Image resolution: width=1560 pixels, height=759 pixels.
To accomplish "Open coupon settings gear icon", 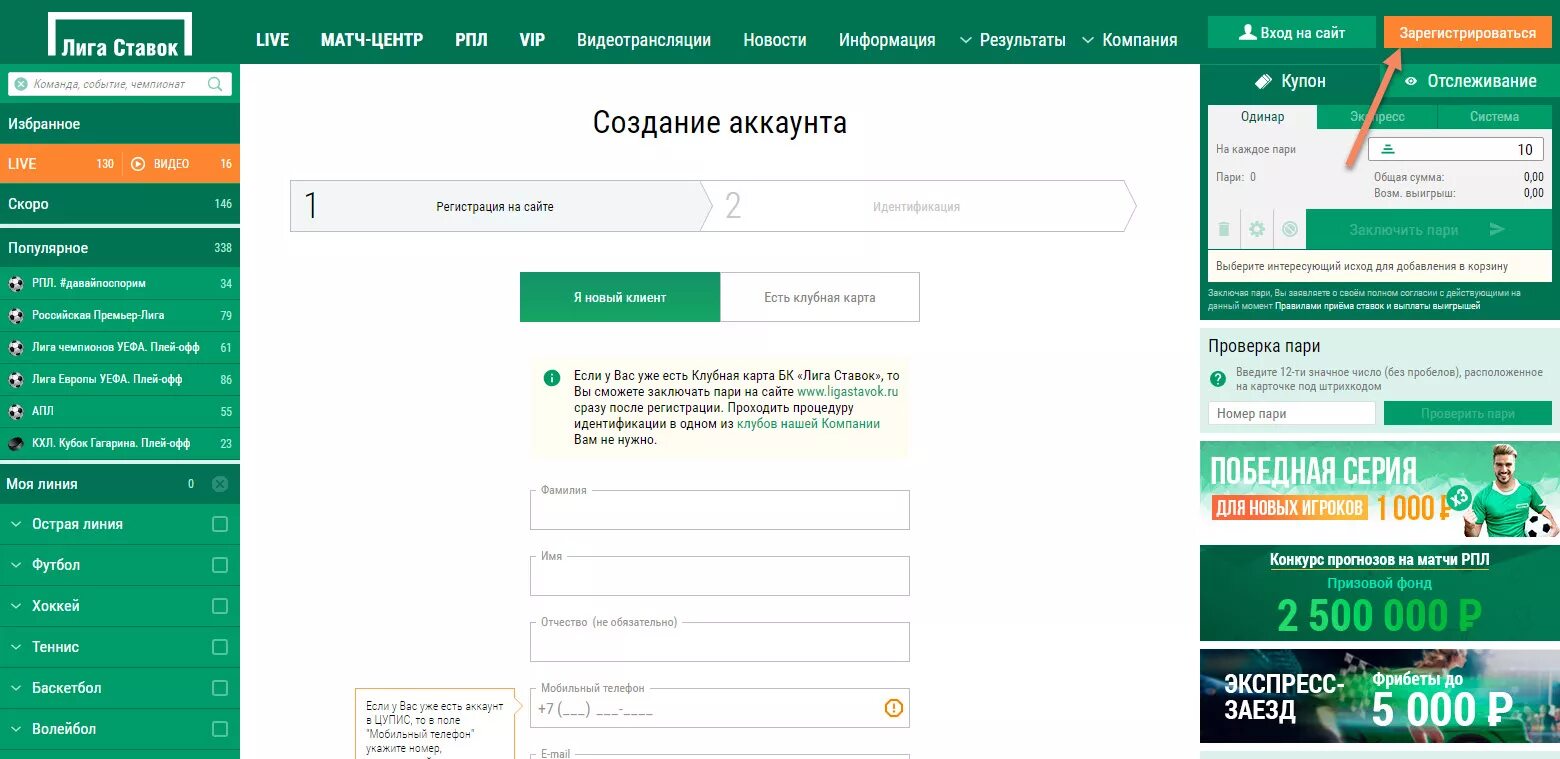I will point(1257,230).
